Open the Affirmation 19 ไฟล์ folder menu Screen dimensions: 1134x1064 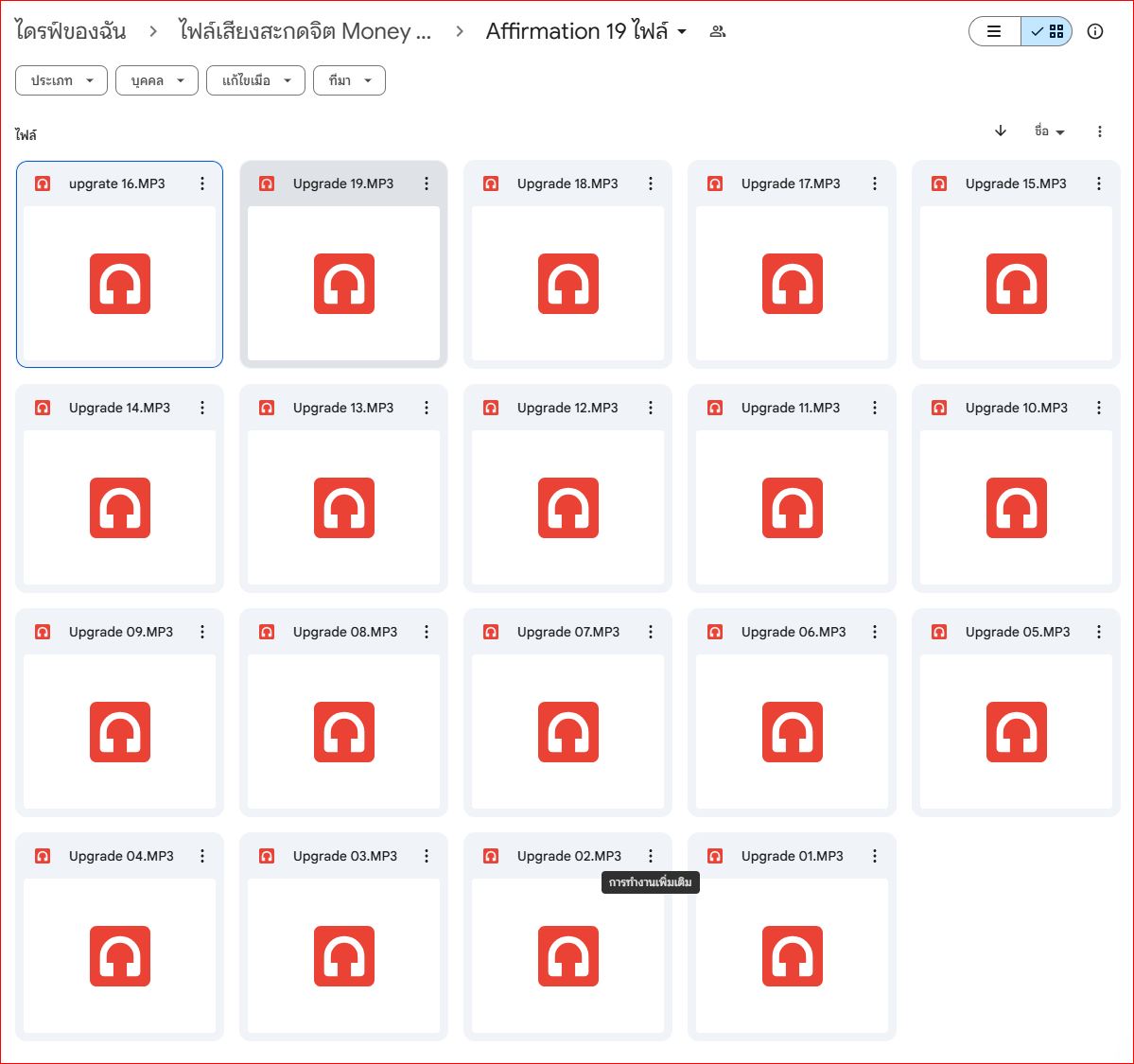[x=586, y=31]
